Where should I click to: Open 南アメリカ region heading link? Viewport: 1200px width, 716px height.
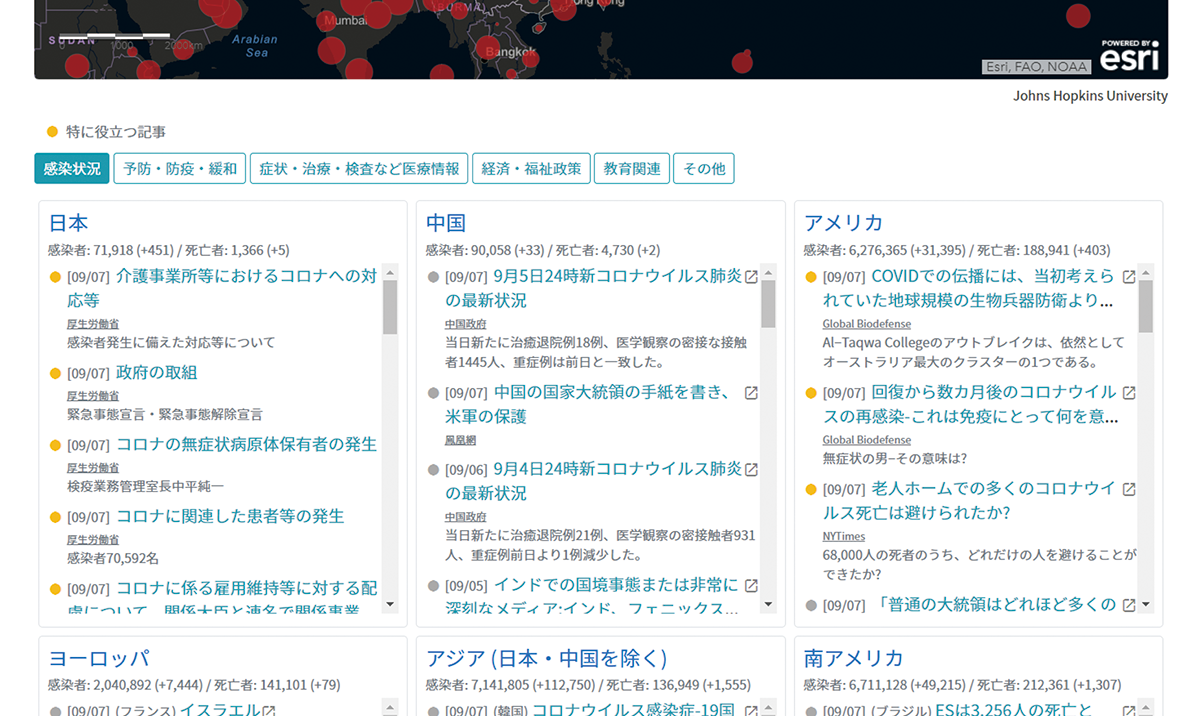pyautogui.click(x=854, y=658)
